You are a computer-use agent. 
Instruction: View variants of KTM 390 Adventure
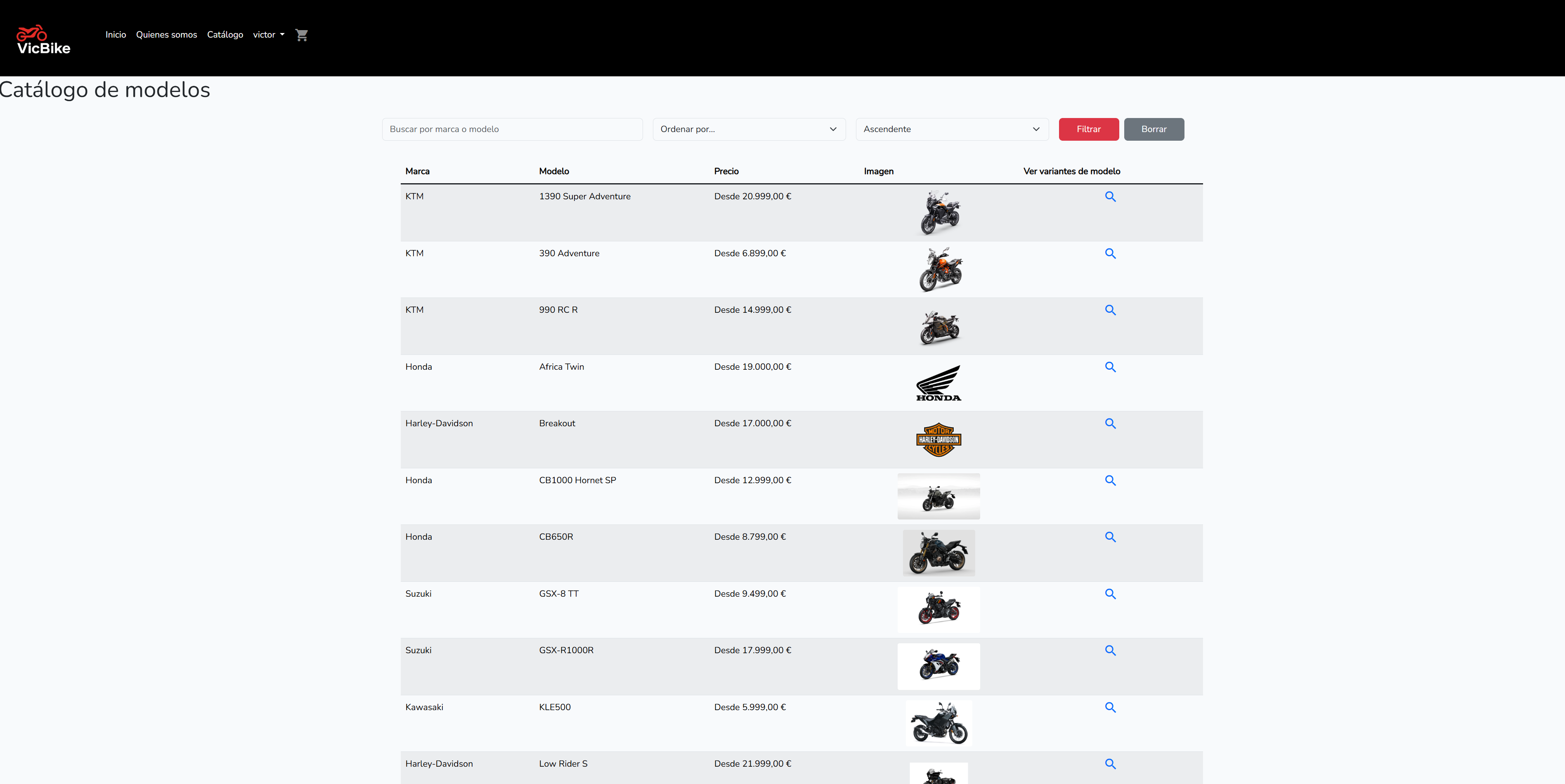click(x=1110, y=253)
